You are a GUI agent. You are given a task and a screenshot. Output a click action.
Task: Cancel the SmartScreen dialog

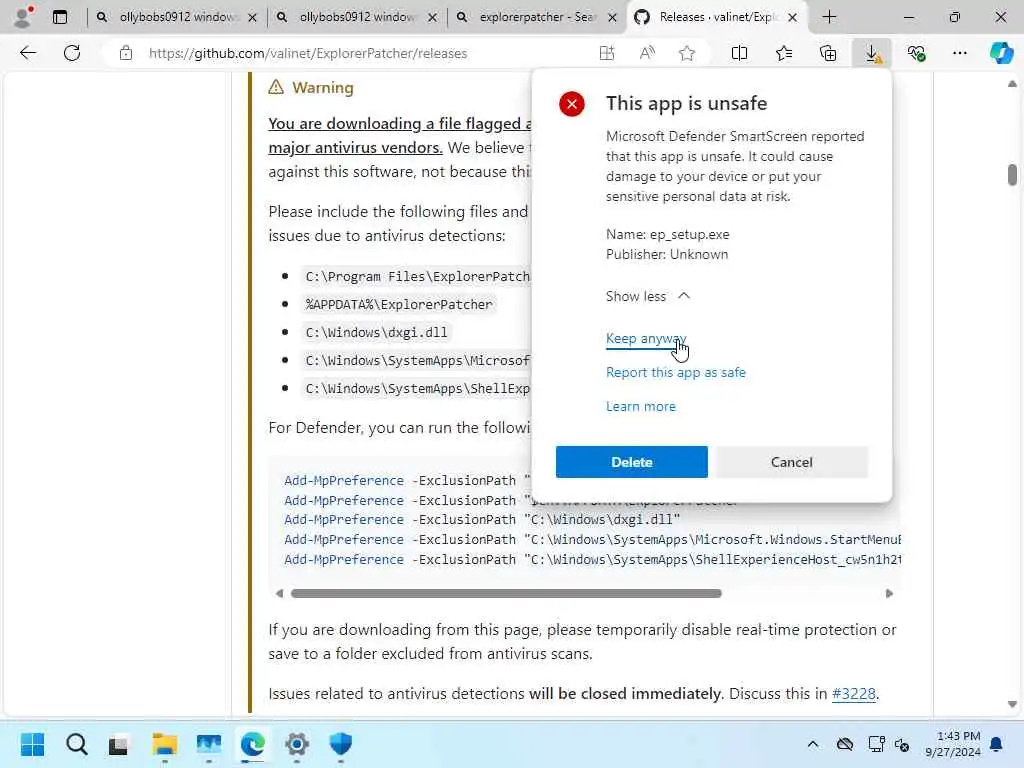[792, 462]
